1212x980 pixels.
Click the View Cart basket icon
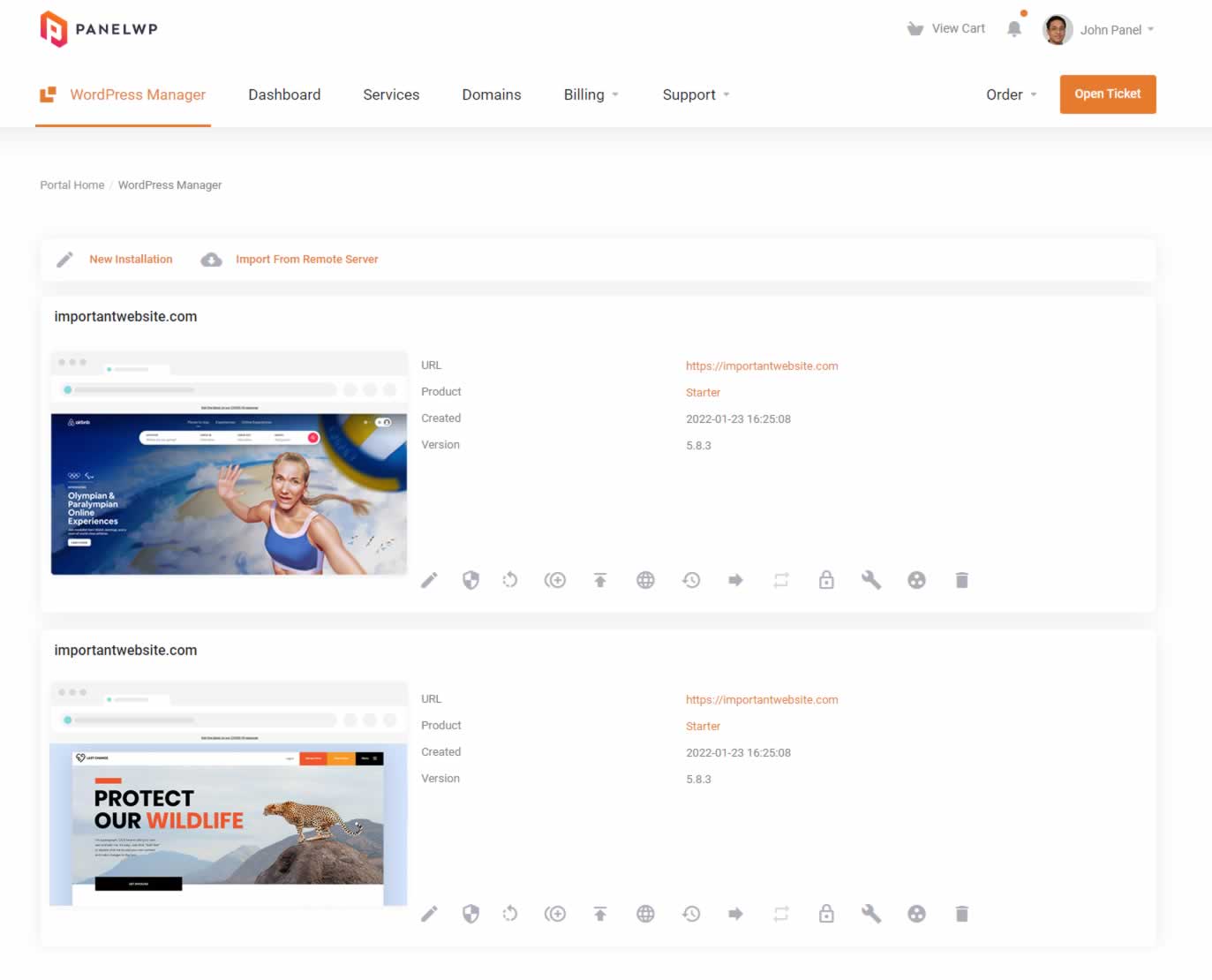[x=915, y=27]
